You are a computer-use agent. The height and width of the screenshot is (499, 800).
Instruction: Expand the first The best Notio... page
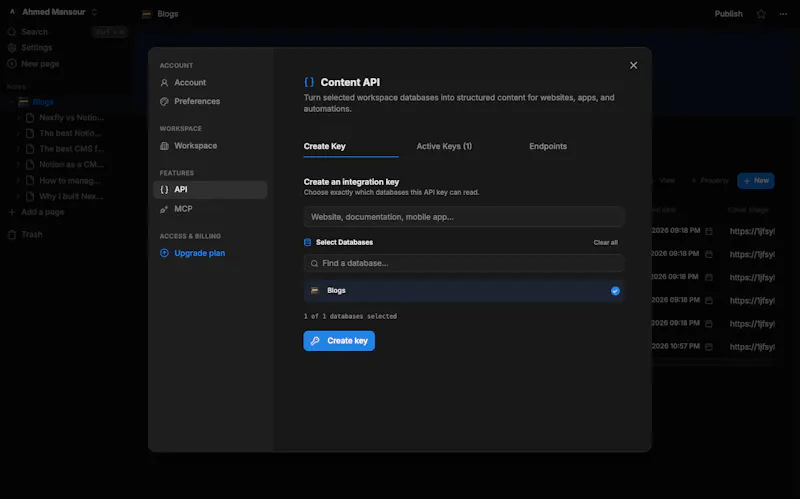pos(18,133)
